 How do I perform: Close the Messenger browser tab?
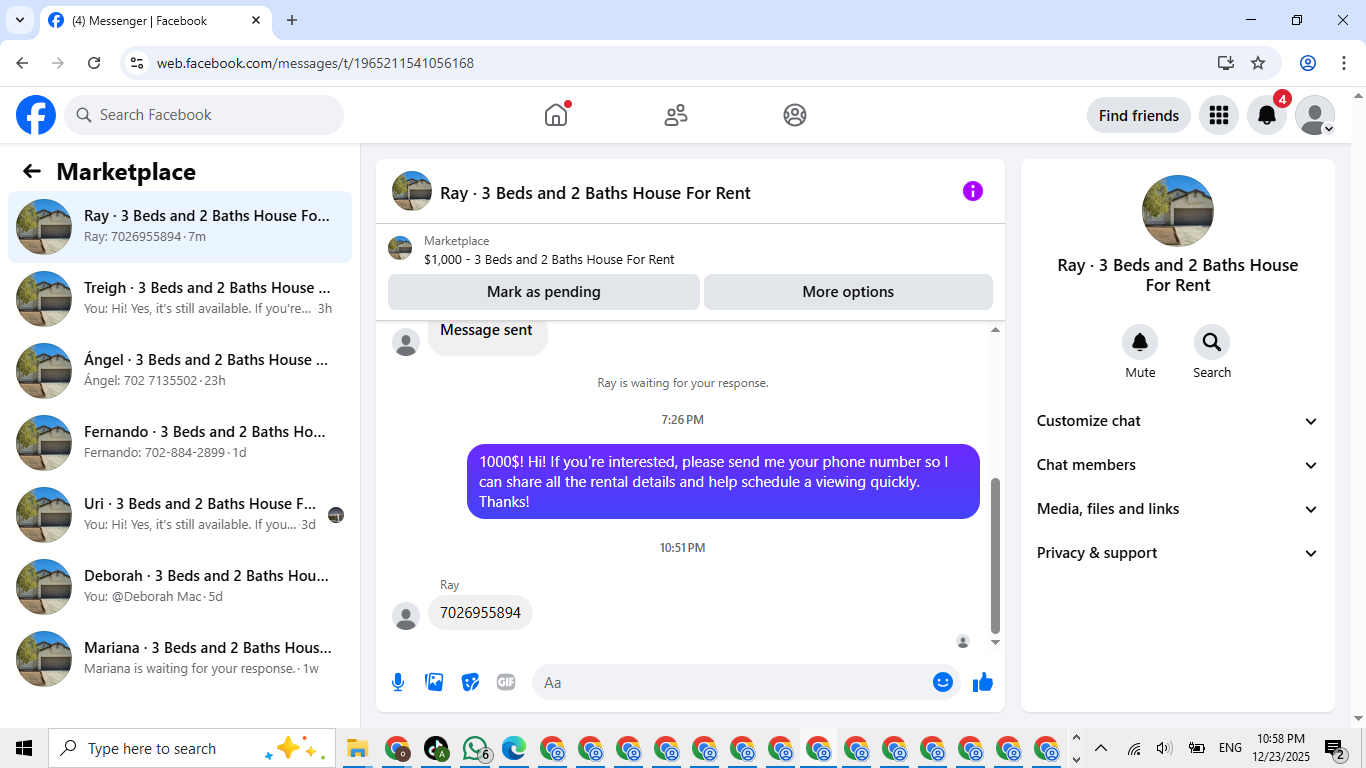point(256,20)
